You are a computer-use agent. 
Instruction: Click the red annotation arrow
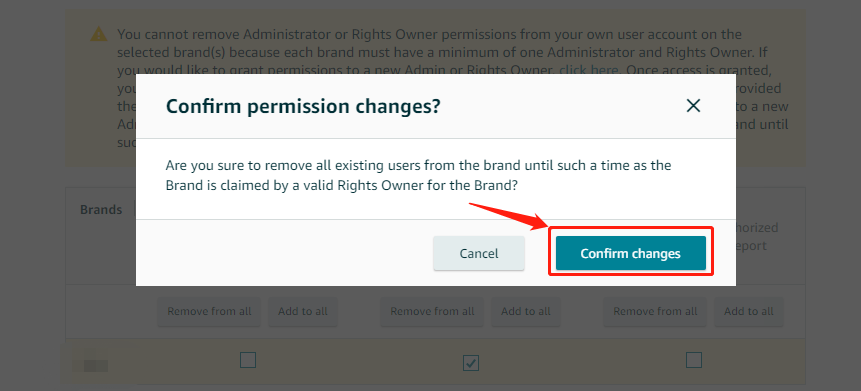coord(508,215)
